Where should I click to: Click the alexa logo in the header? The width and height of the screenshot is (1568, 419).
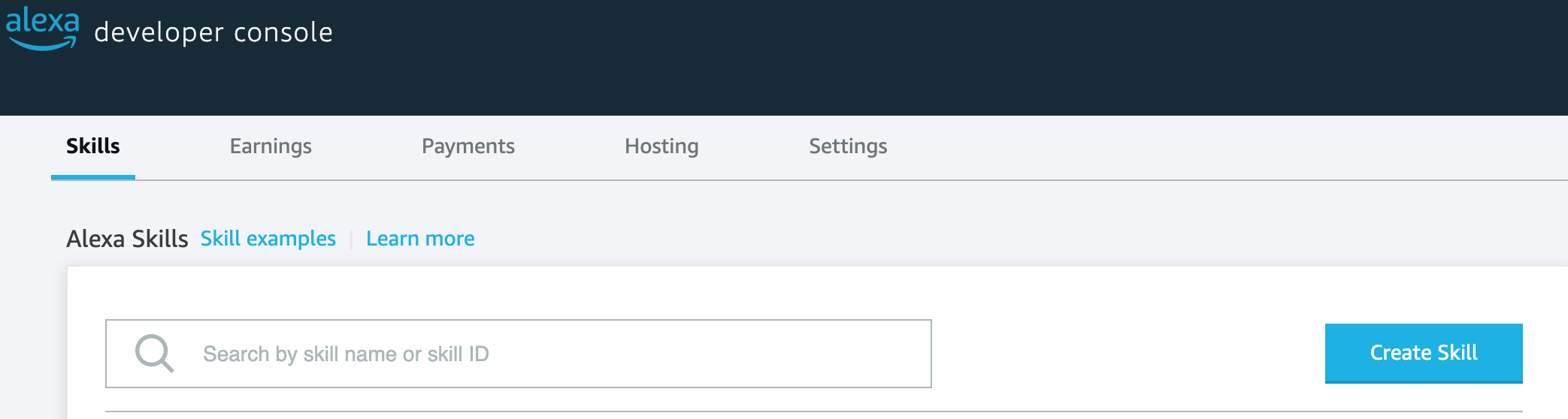click(42, 21)
